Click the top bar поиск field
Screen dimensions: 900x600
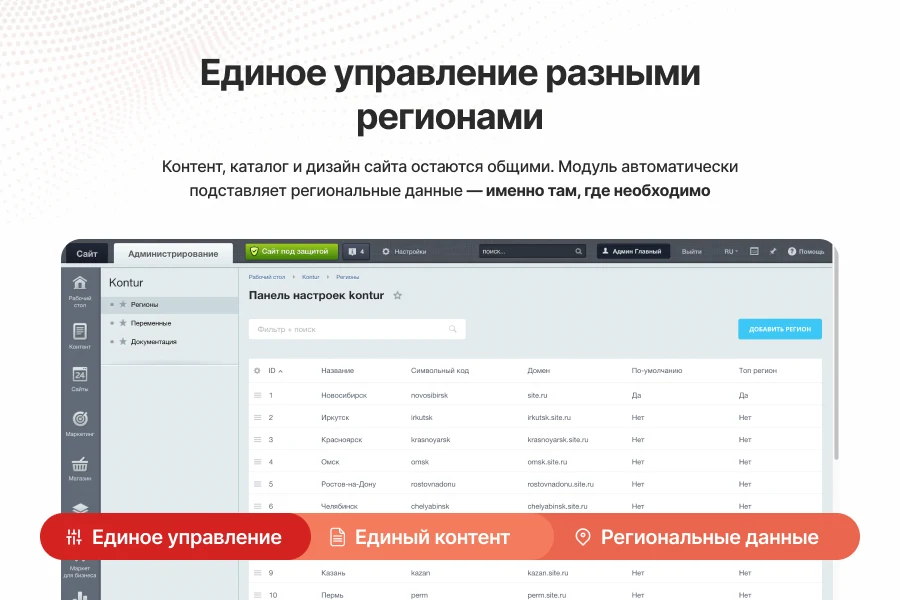(532, 251)
